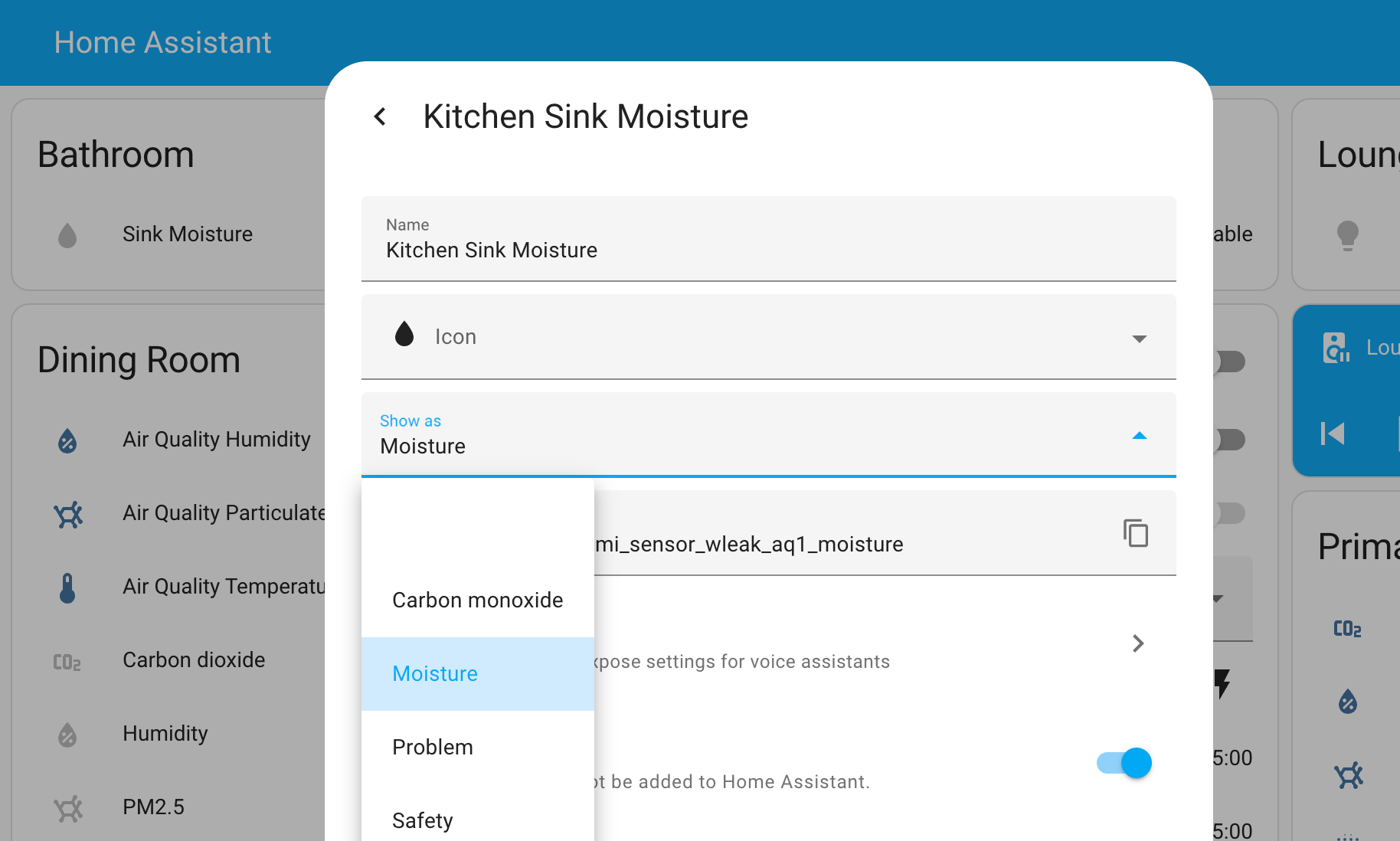Collapse the Show as dropdown
Image resolution: width=1400 pixels, height=841 pixels.
(x=1140, y=436)
